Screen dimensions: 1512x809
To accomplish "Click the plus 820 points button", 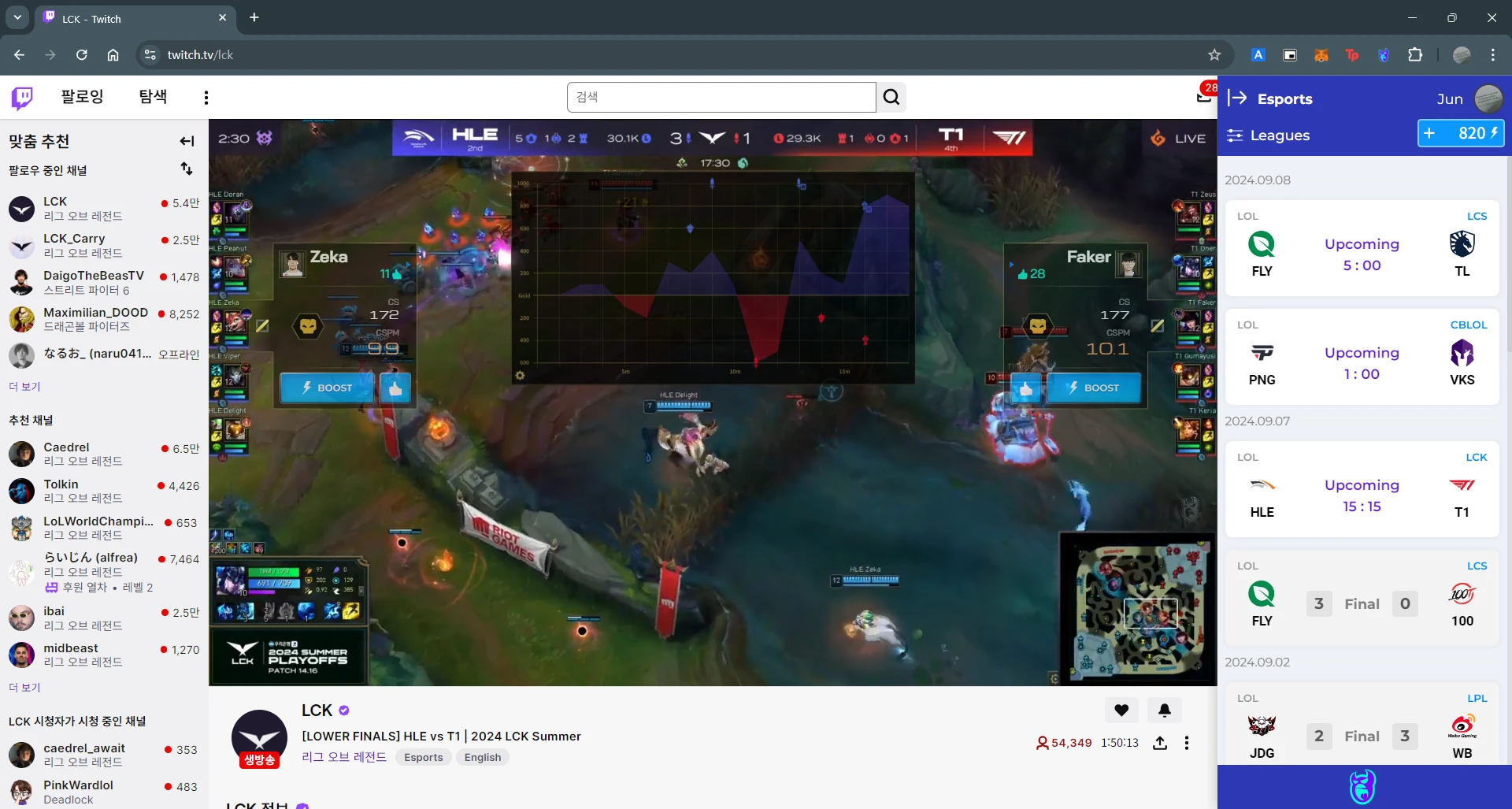I will 1462,133.
